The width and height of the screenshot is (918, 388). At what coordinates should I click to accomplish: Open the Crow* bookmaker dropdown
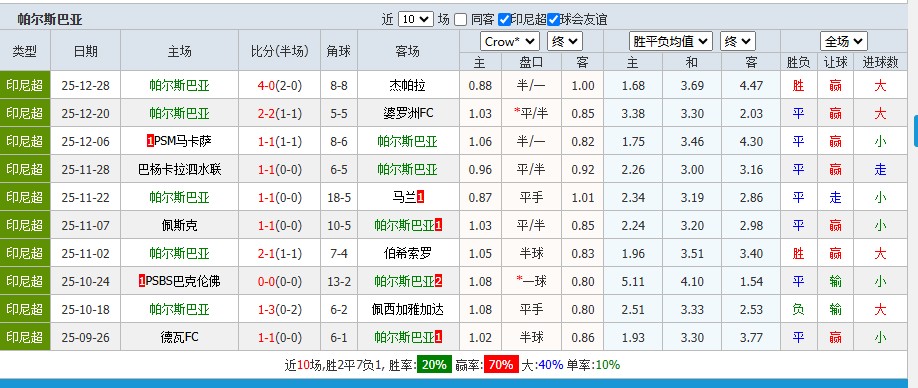pyautogui.click(x=509, y=42)
